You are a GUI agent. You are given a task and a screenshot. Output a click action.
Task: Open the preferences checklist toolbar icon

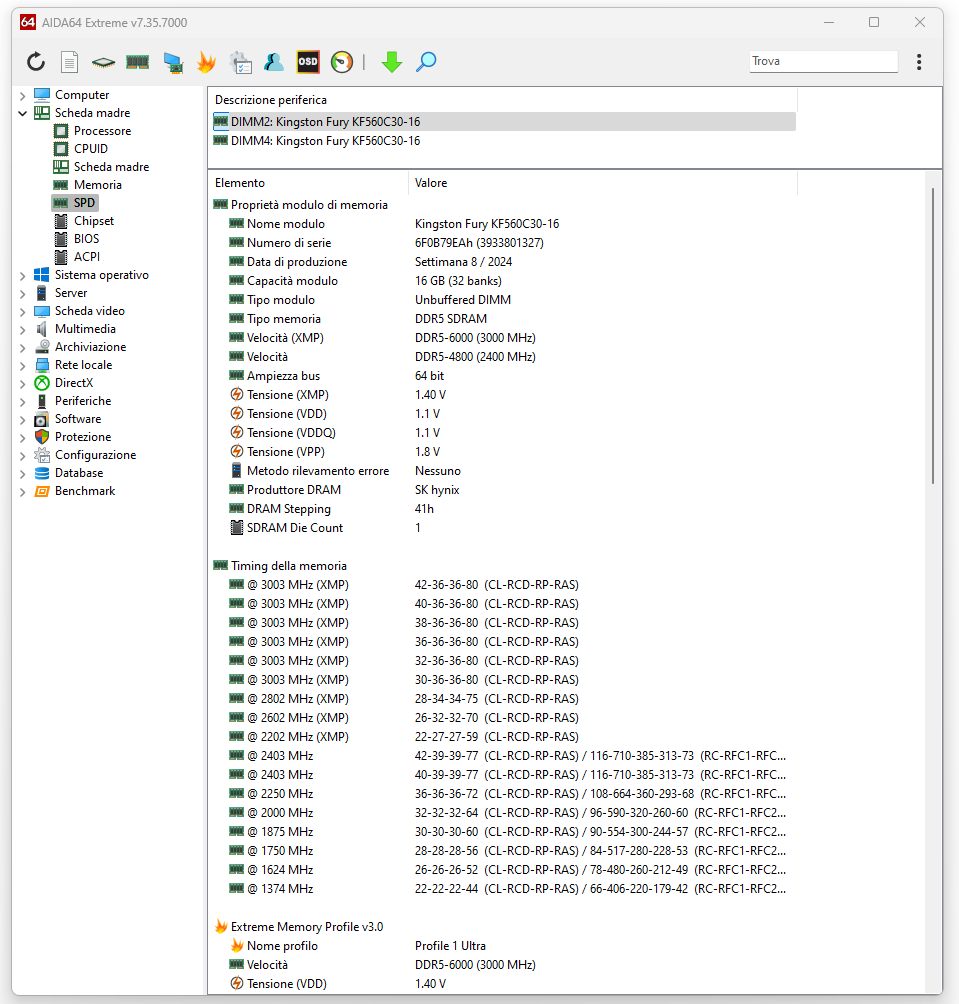[241, 62]
